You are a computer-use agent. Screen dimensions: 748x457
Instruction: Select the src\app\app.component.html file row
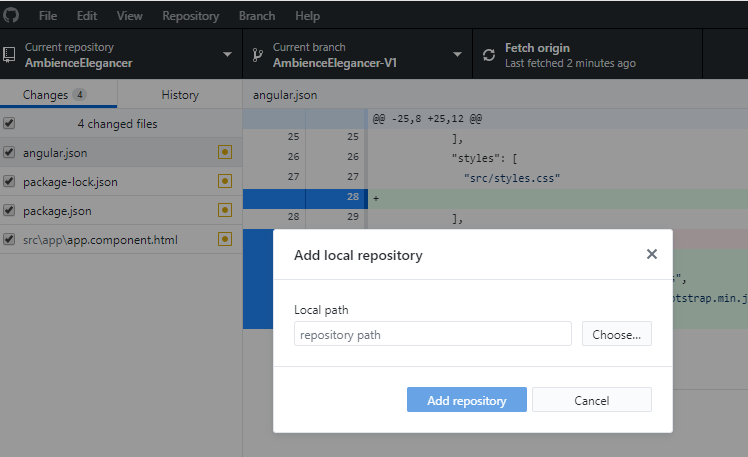click(121, 239)
